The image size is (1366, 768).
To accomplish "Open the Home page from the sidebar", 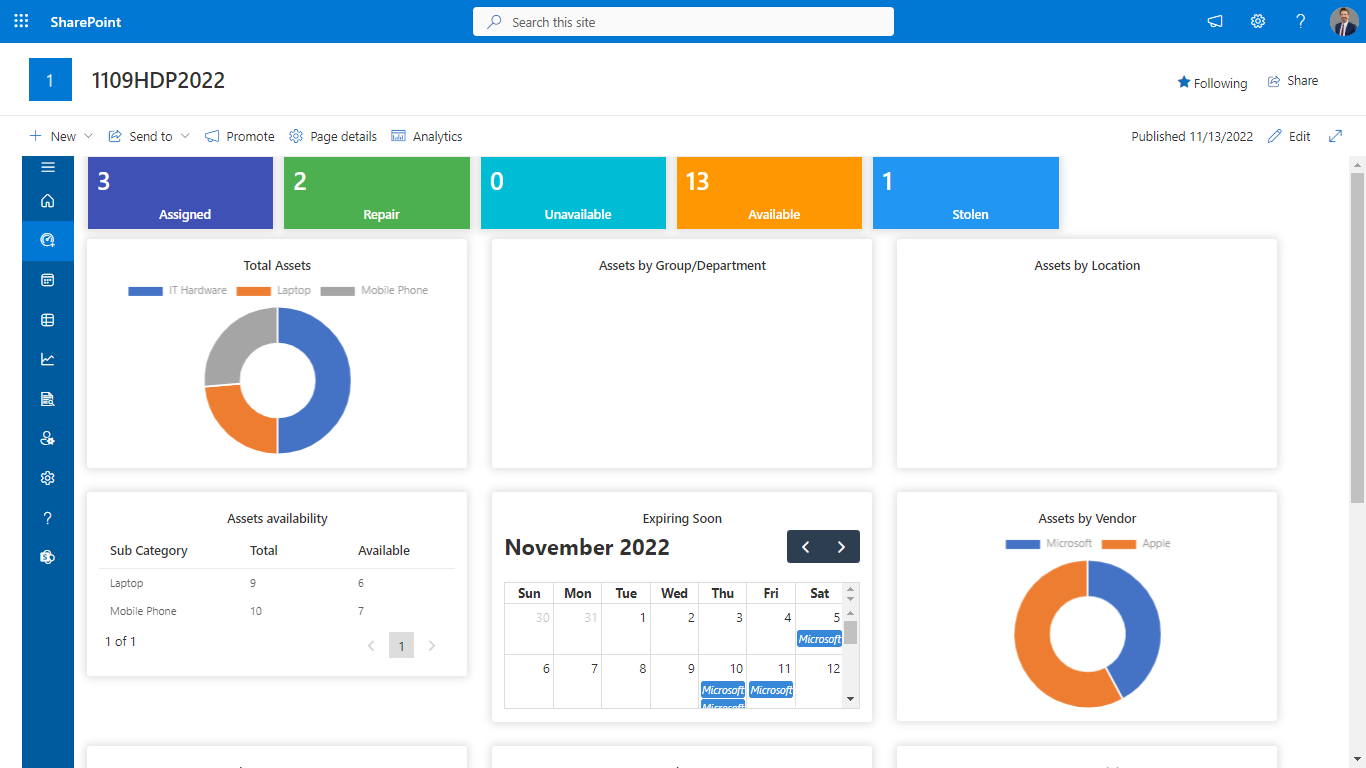I will click(x=47, y=201).
